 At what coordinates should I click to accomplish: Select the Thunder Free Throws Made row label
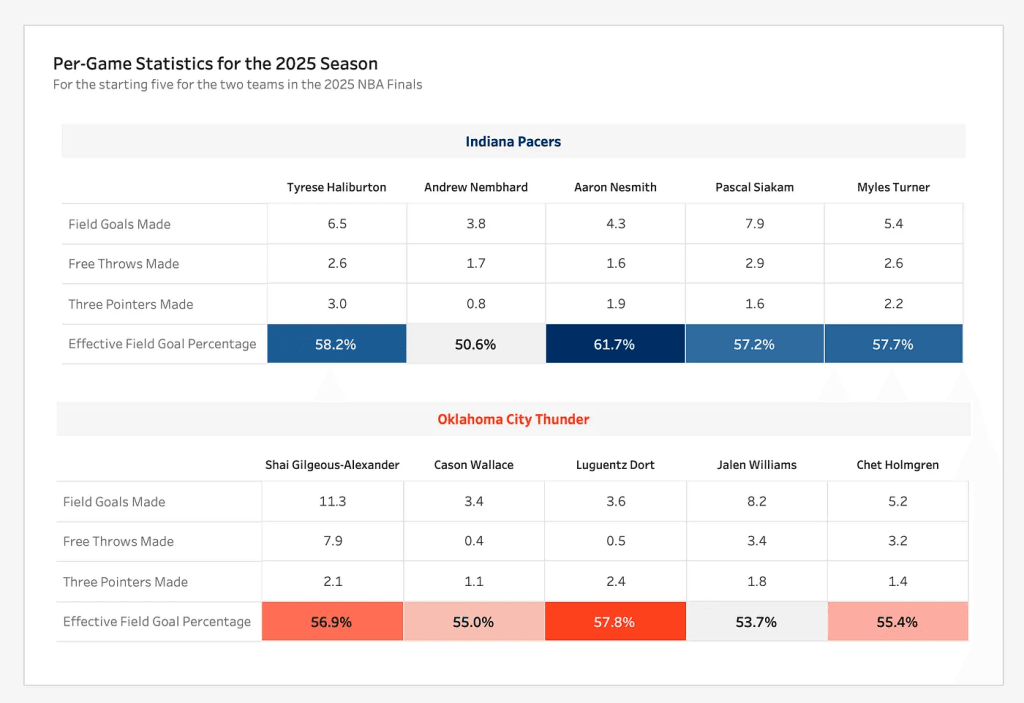pyautogui.click(x=118, y=541)
